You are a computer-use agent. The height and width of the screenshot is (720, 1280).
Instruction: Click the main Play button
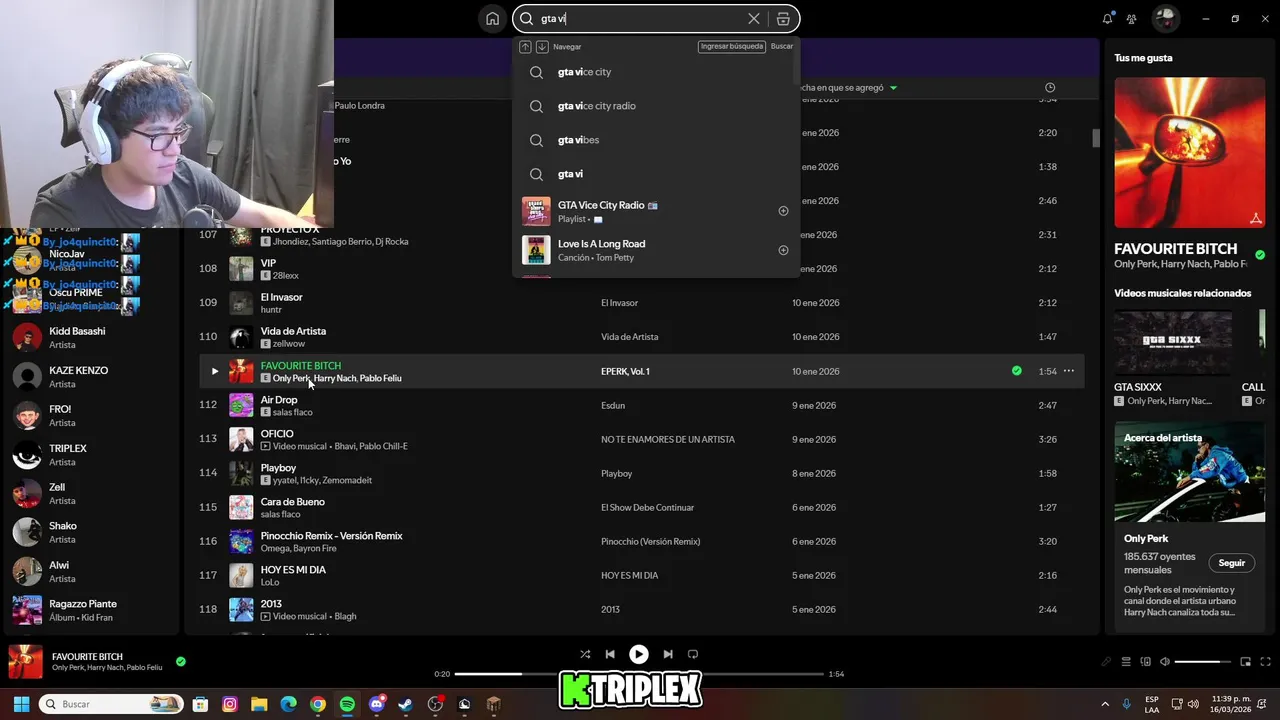[638, 654]
